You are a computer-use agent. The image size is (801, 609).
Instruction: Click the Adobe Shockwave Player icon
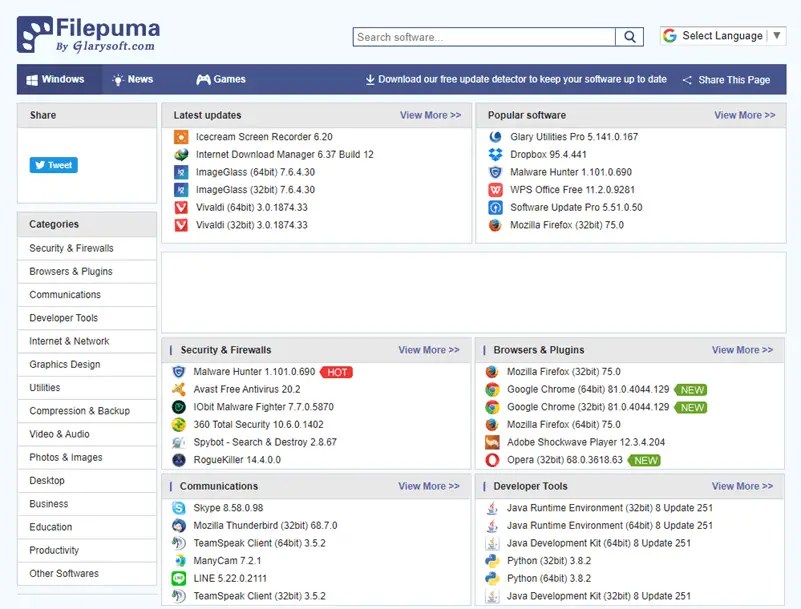click(492, 442)
